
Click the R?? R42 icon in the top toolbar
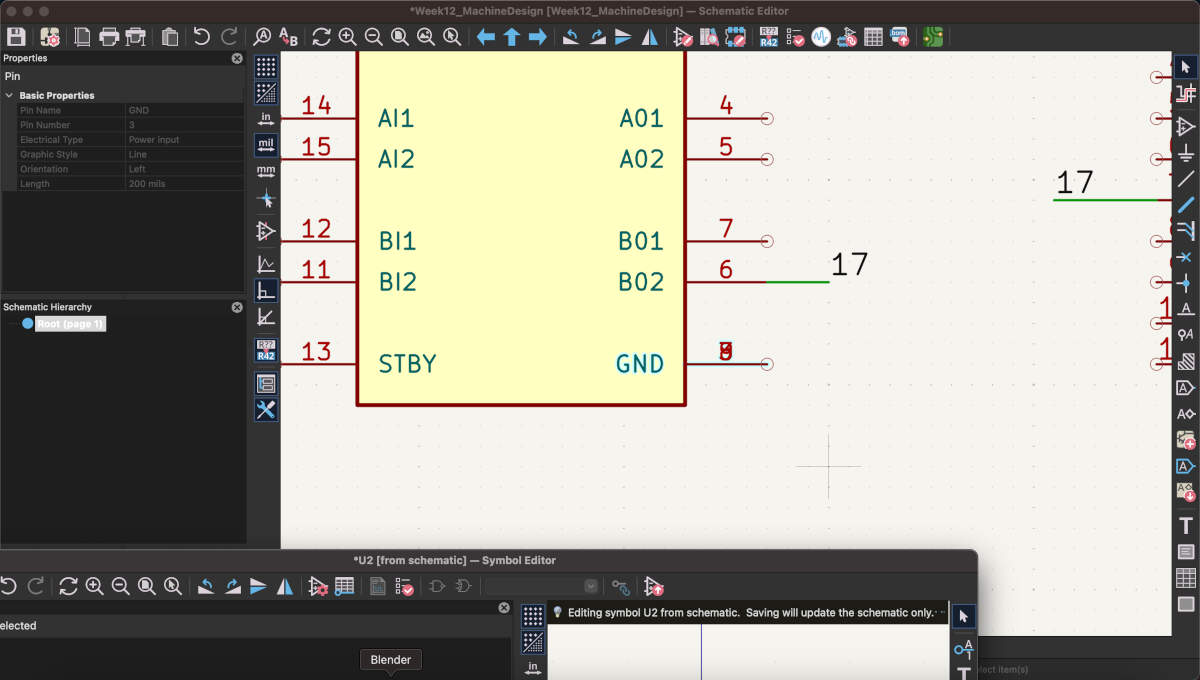click(768, 37)
